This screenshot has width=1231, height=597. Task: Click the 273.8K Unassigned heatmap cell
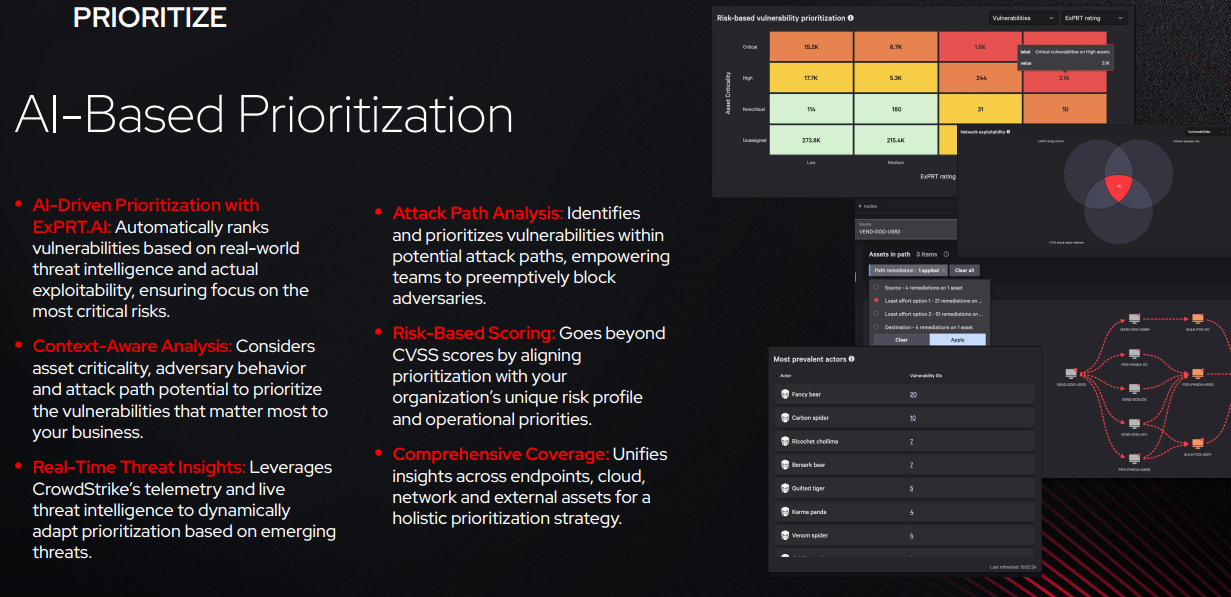811,139
